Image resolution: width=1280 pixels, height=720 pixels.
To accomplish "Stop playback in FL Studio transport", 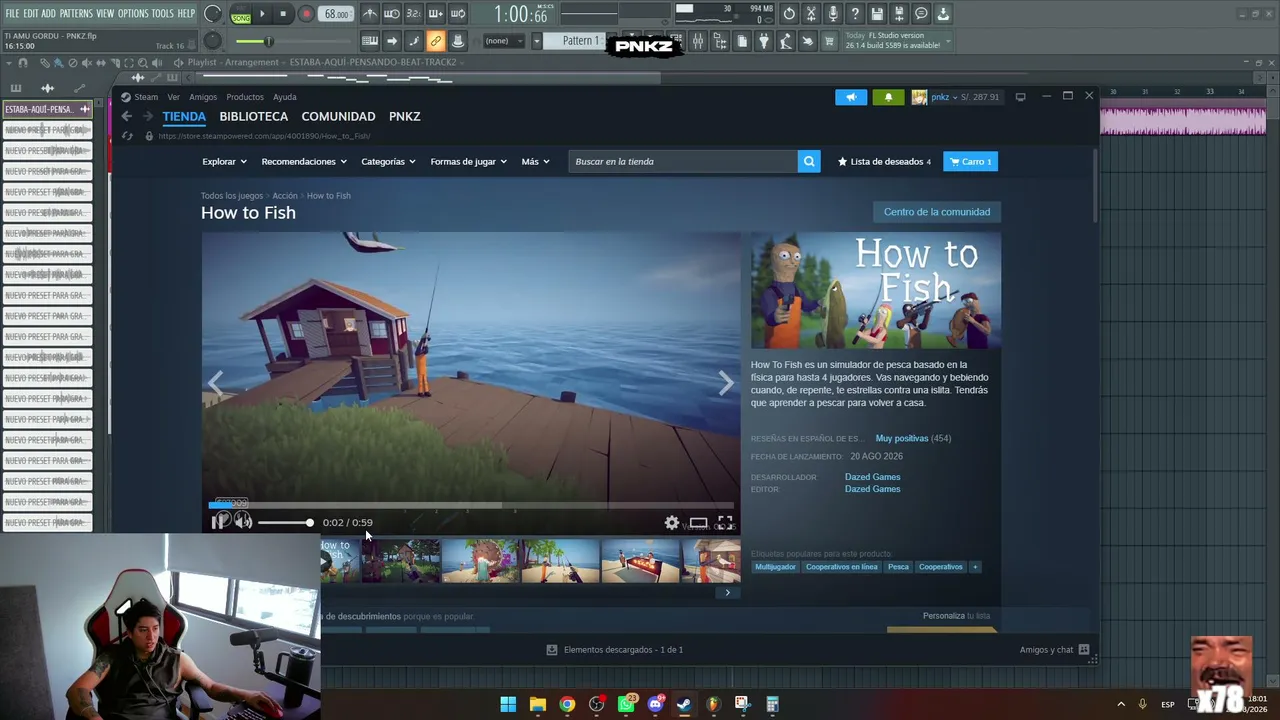I will pos(284,14).
